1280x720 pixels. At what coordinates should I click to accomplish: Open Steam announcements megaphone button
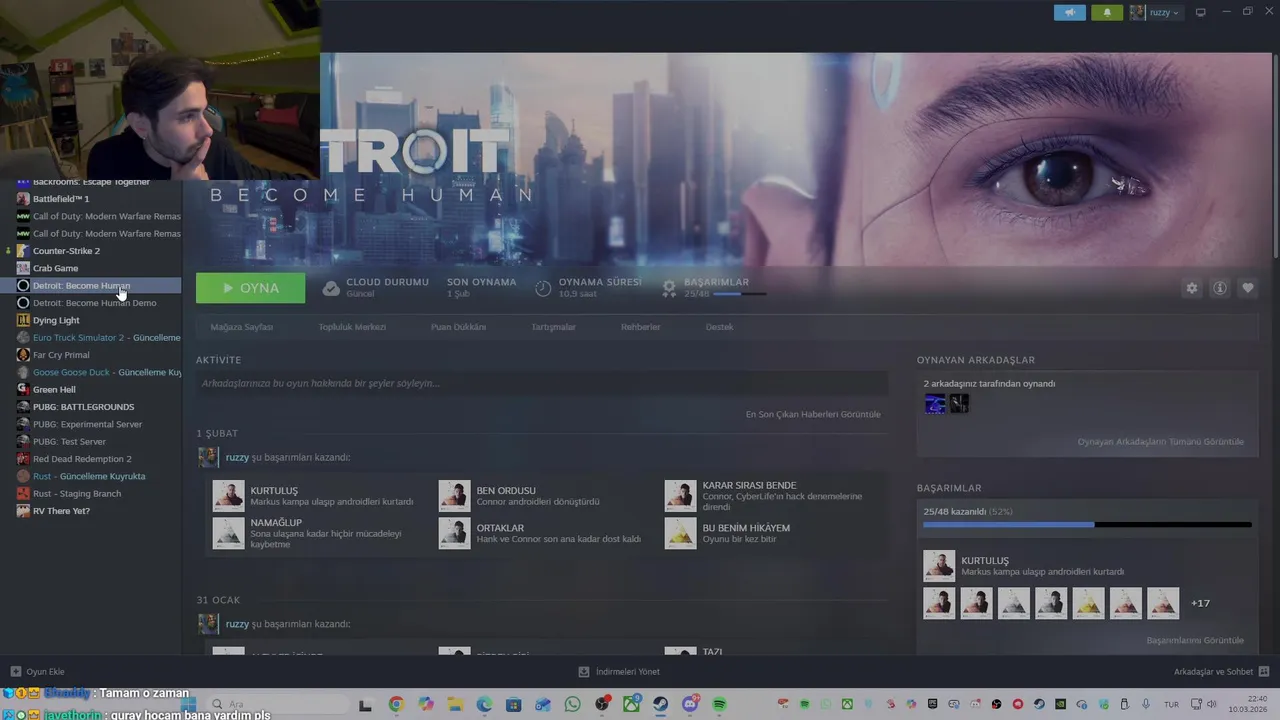click(x=1069, y=13)
